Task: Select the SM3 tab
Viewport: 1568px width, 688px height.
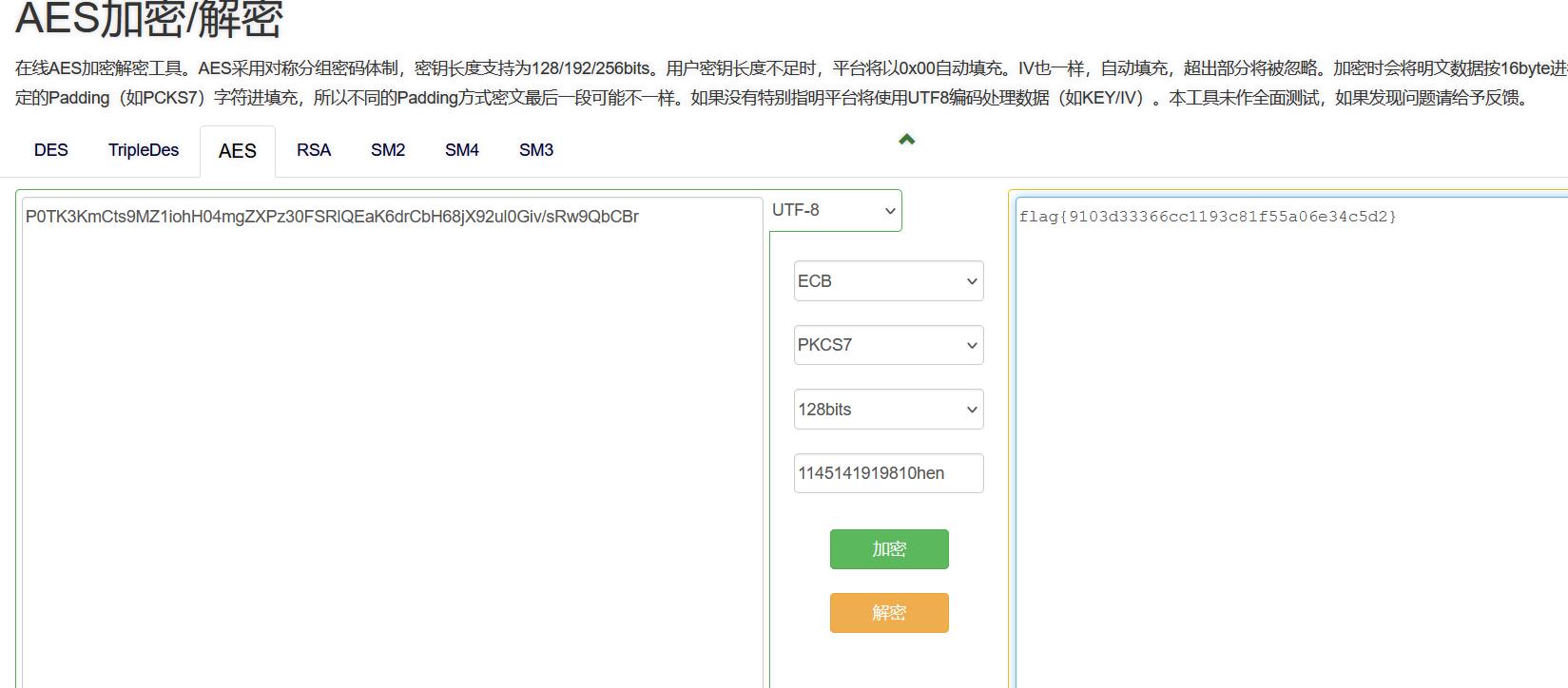Action: tap(536, 150)
